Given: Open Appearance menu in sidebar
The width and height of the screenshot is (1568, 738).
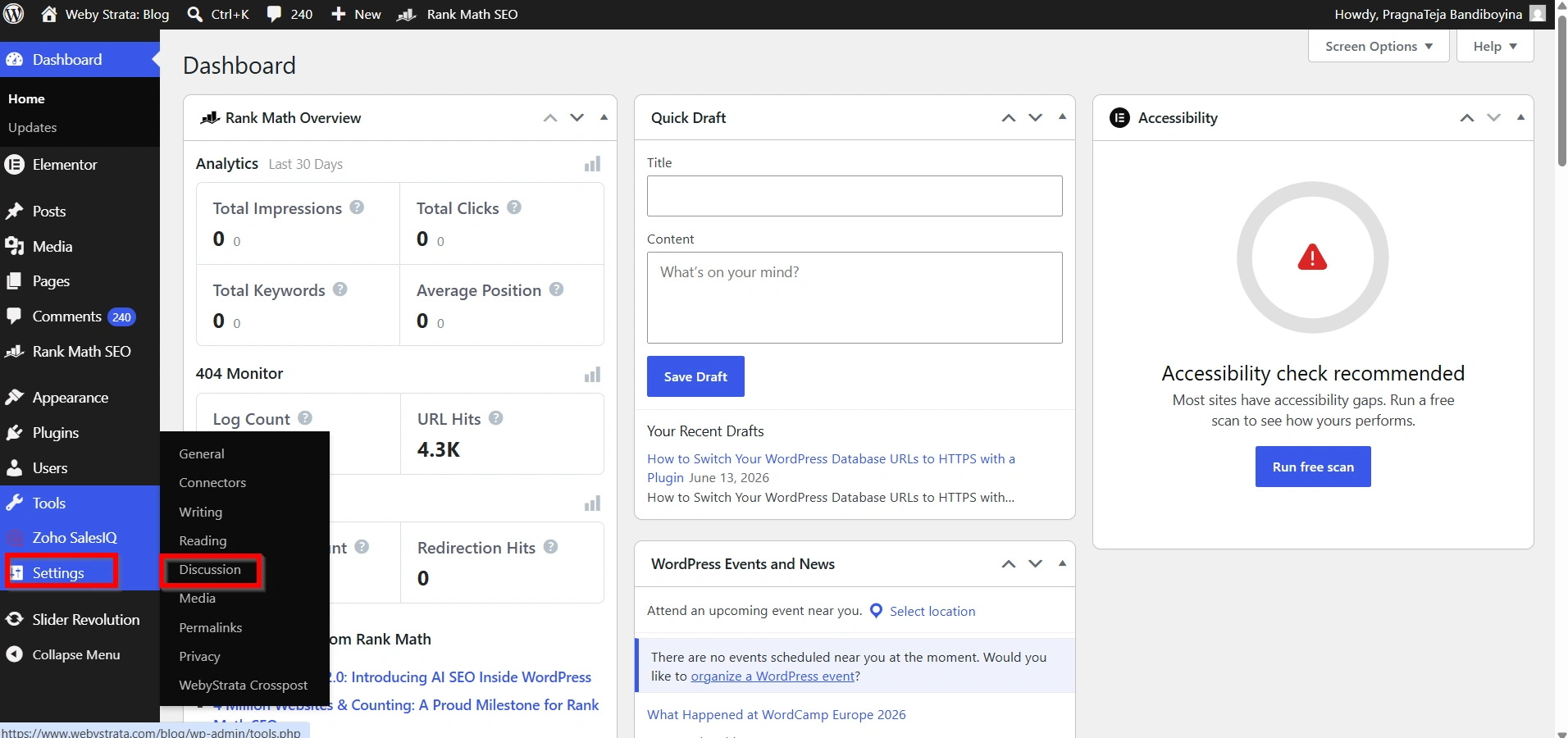Looking at the screenshot, I should pyautogui.click(x=80, y=397).
